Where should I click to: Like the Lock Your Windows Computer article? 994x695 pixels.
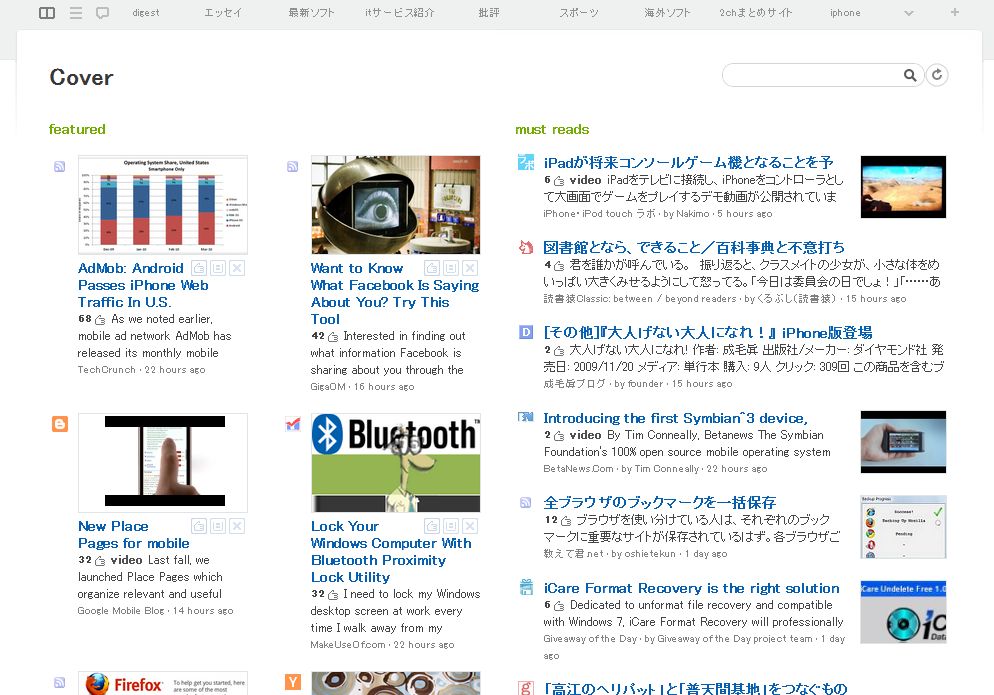(x=432, y=526)
